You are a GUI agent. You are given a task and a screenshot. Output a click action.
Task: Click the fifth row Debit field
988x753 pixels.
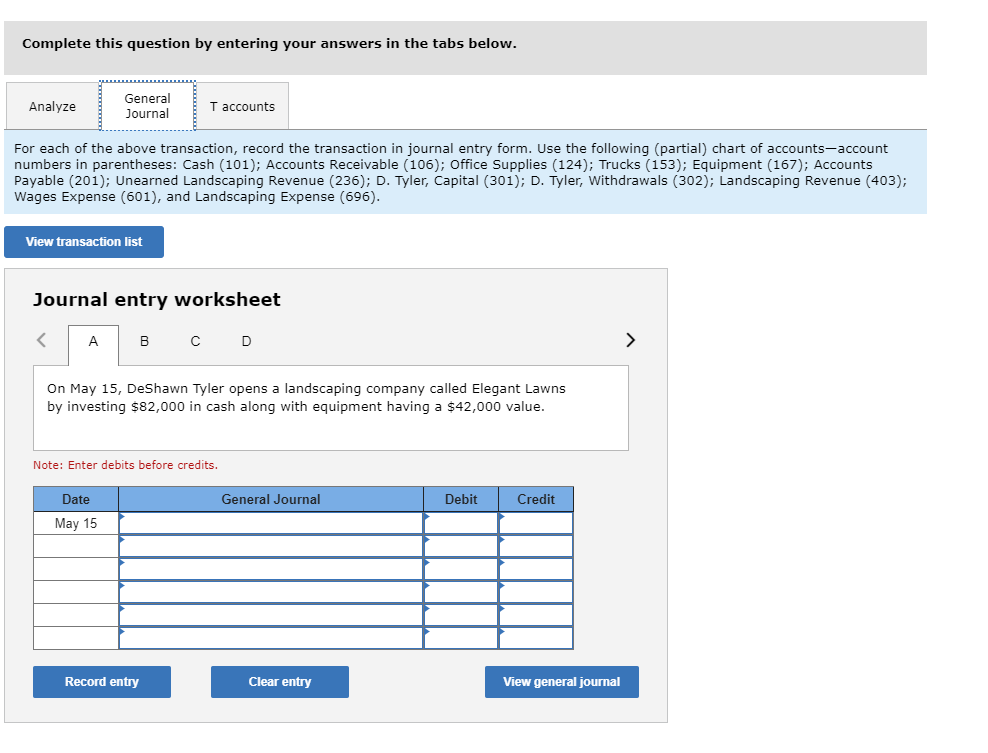pyautogui.click(x=461, y=615)
